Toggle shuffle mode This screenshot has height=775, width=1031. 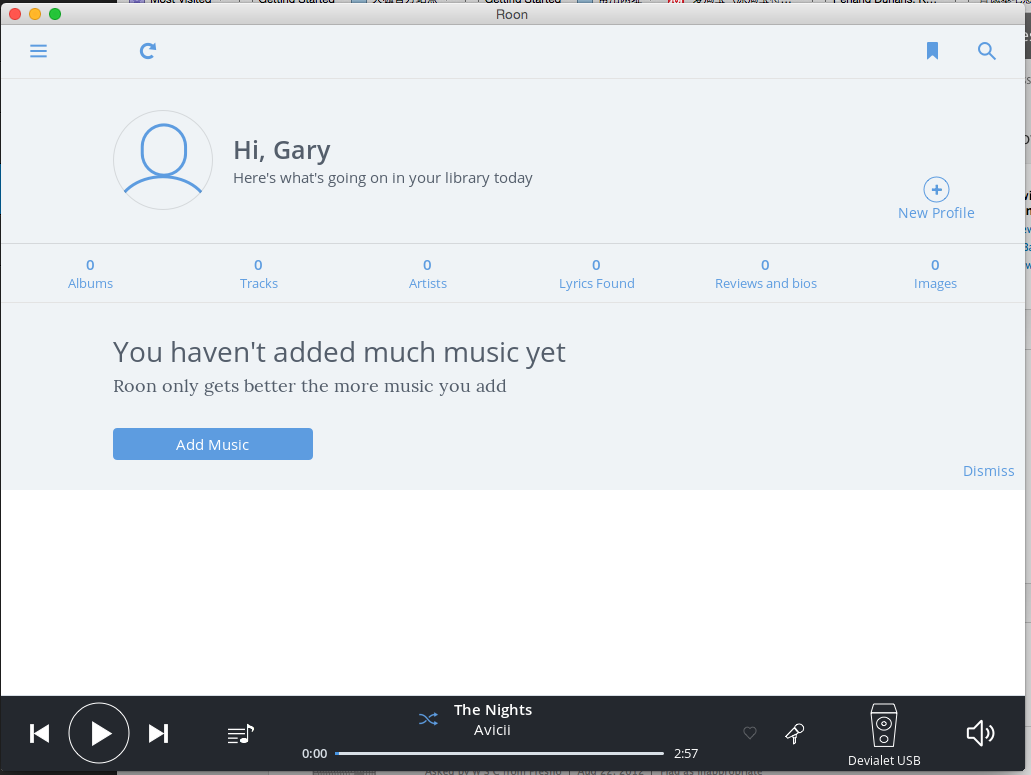coord(428,719)
